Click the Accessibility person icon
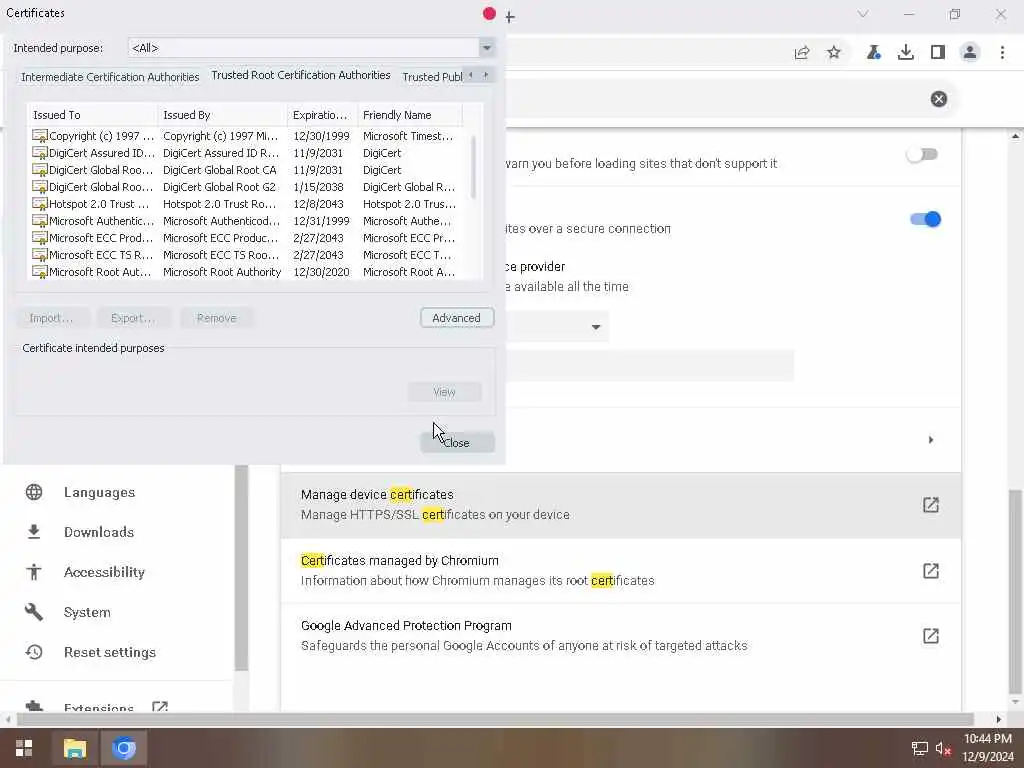 pos(34,572)
